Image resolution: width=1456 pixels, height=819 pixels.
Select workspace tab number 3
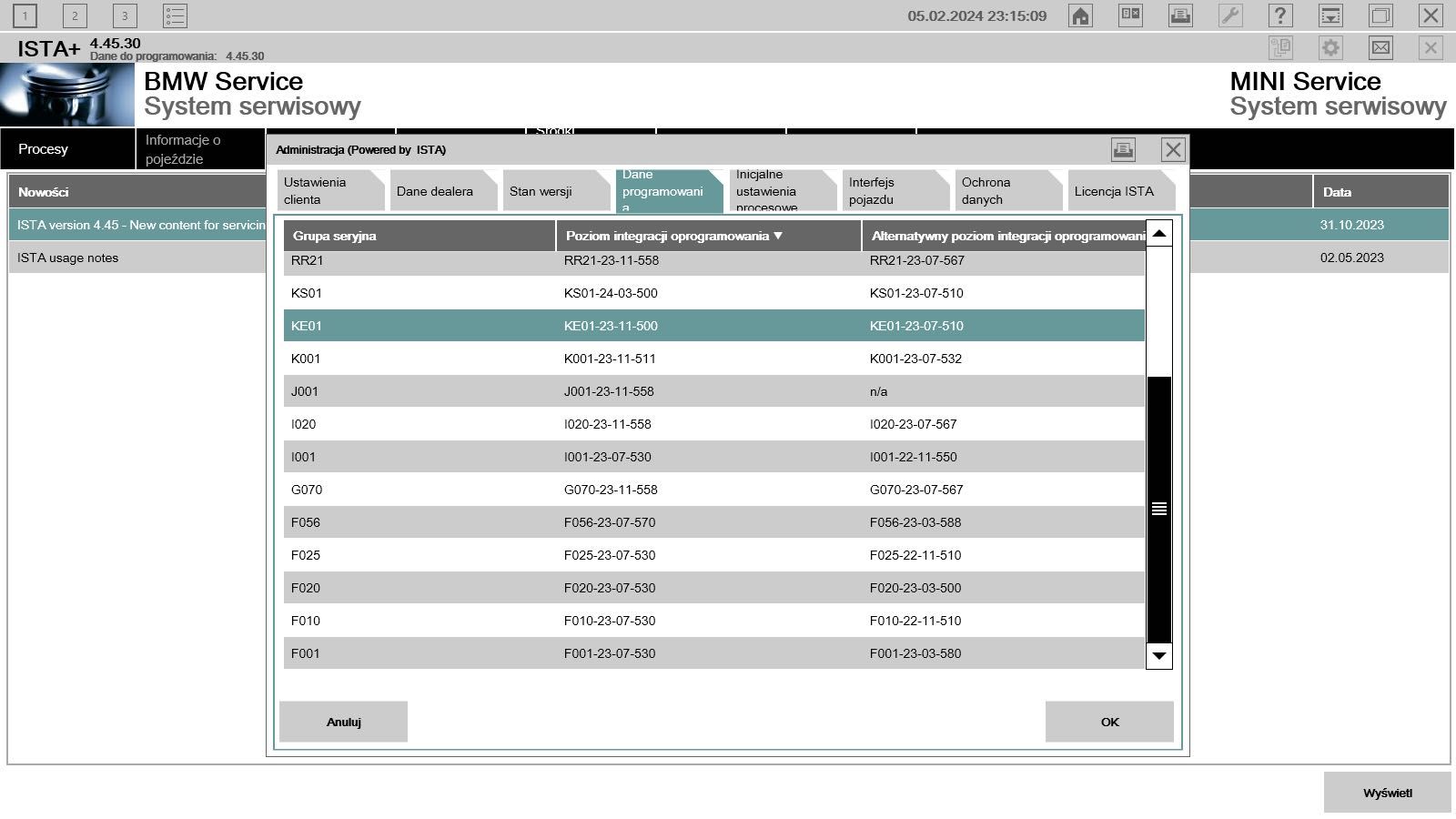click(125, 15)
